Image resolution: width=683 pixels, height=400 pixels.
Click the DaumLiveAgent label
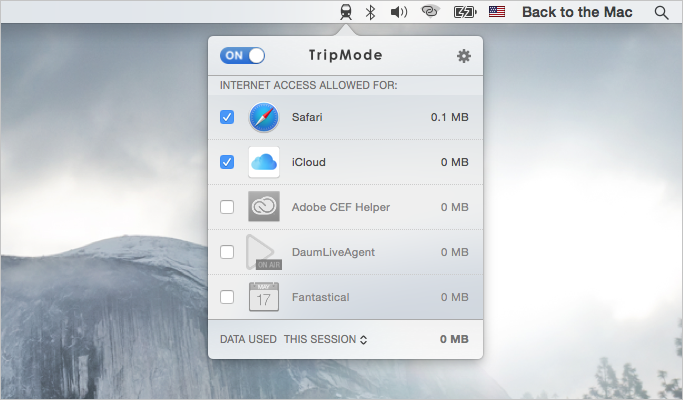pos(333,252)
